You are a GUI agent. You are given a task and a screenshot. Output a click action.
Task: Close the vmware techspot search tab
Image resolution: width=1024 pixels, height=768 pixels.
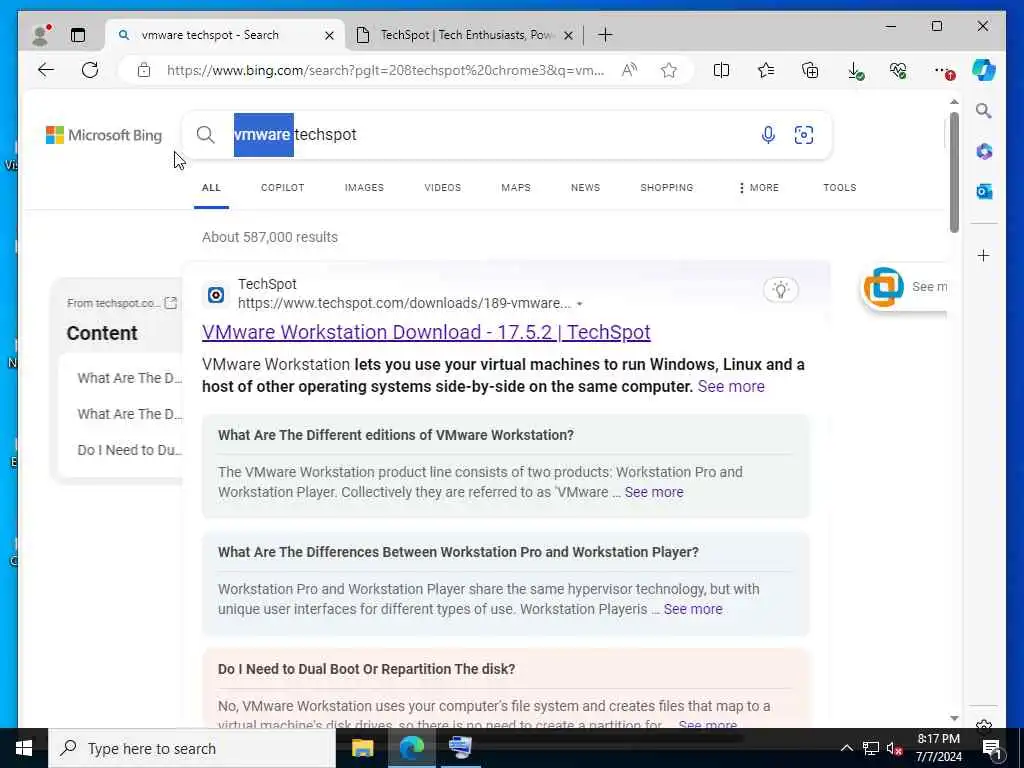click(x=329, y=35)
